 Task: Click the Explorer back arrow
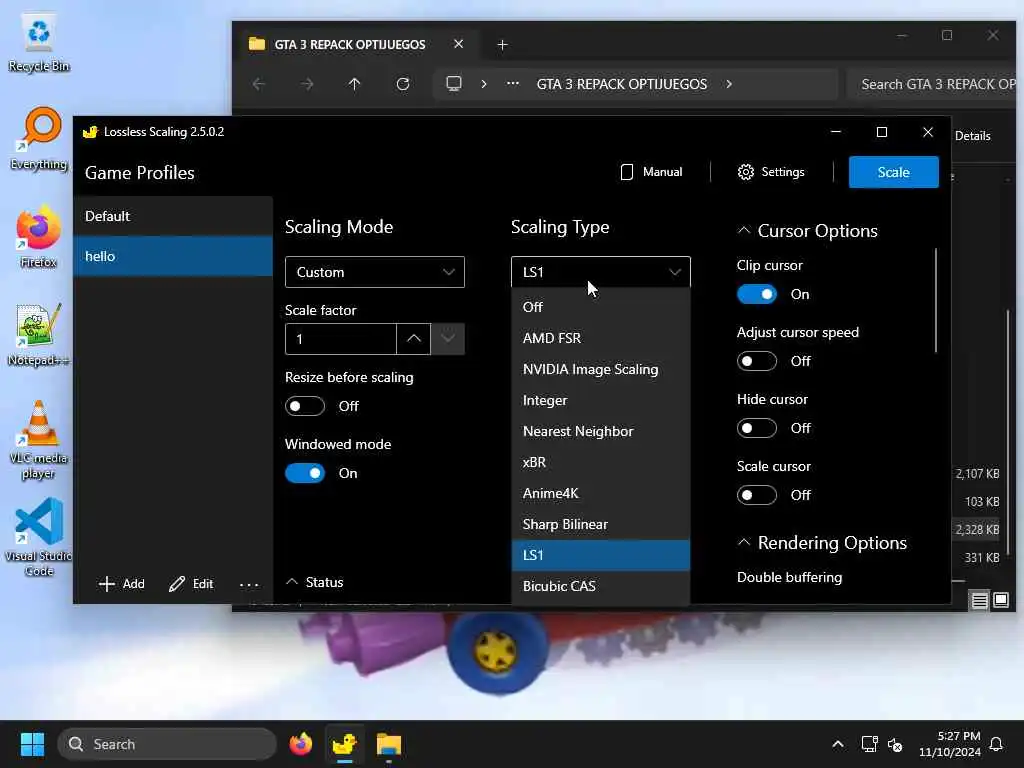259,84
